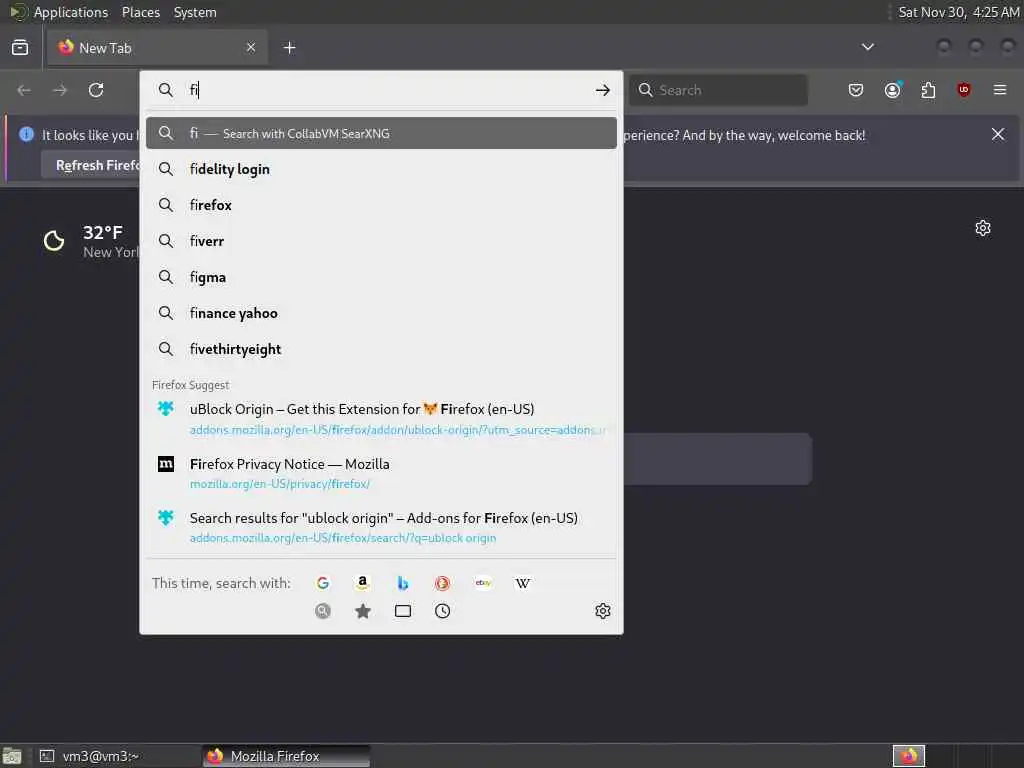Search open tabs using the tab icon
The width and height of the screenshot is (1024, 768).
pyautogui.click(x=402, y=611)
